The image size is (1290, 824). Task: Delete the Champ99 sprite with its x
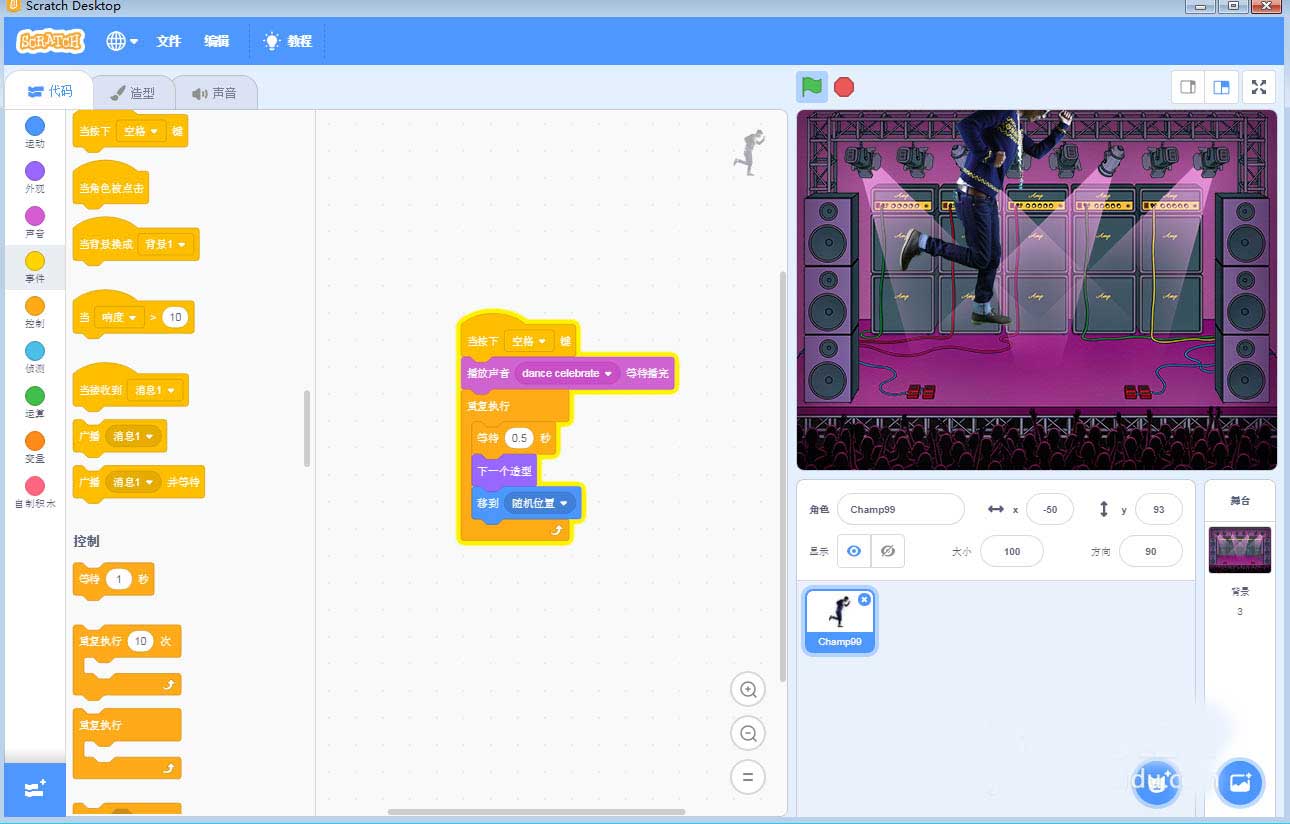[865, 599]
